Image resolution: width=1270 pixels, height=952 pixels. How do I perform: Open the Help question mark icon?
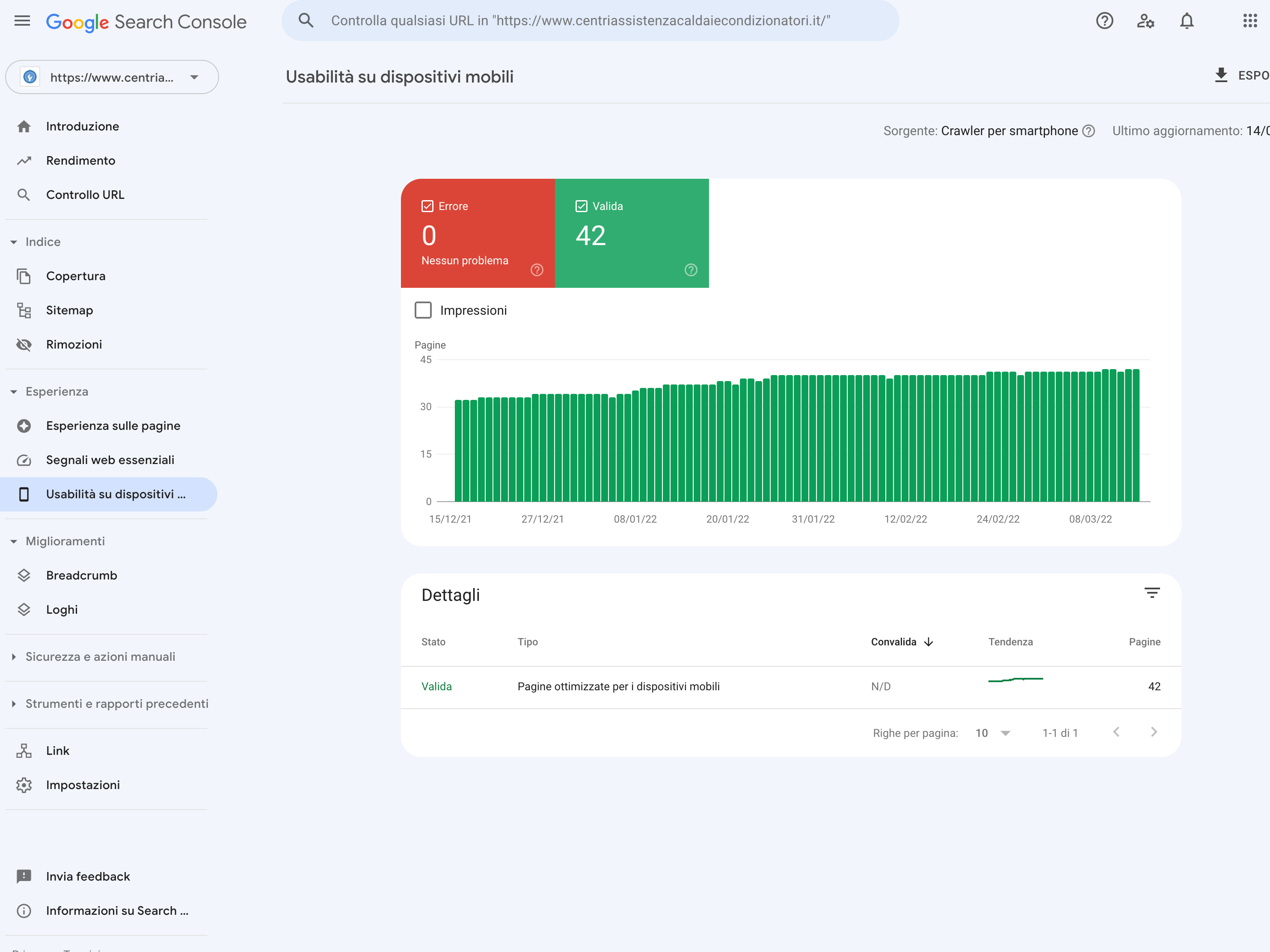(1105, 21)
